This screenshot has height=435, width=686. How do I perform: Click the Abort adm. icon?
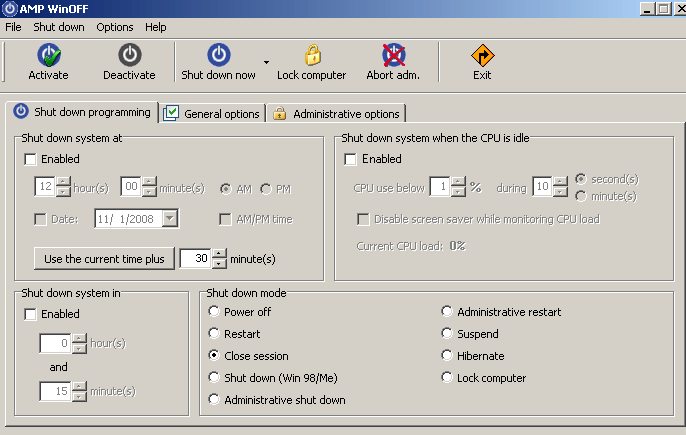pos(394,55)
